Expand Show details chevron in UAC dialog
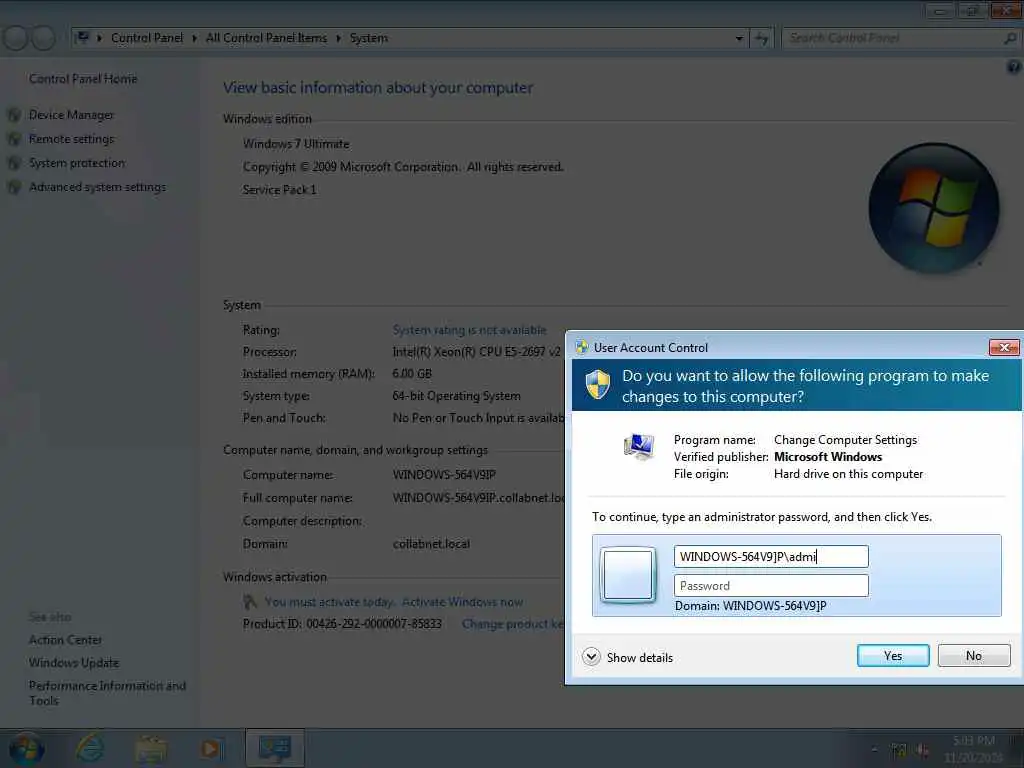Viewport: 1024px width, 768px height. [591, 656]
